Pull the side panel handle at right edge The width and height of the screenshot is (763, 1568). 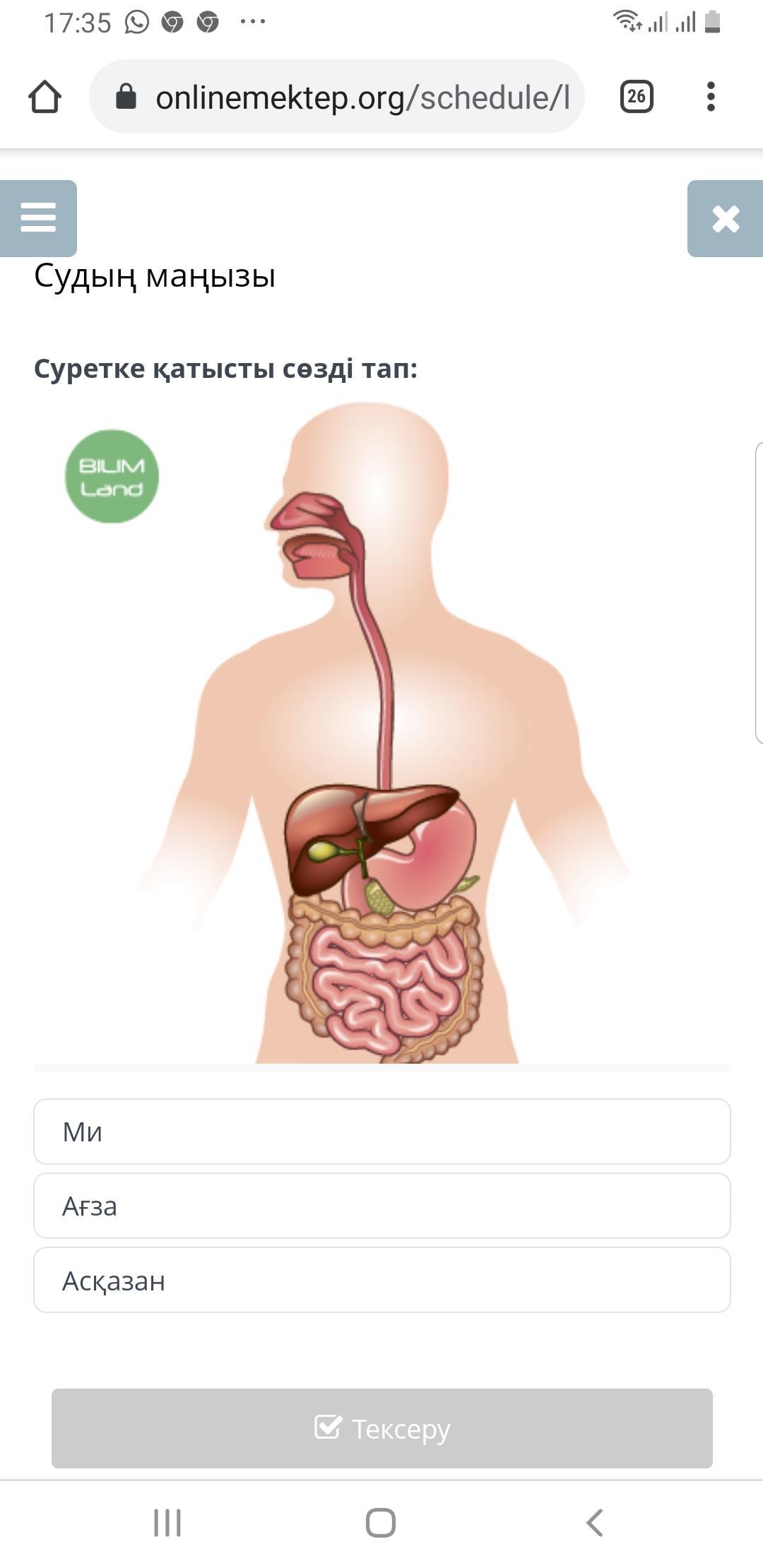coord(759,593)
